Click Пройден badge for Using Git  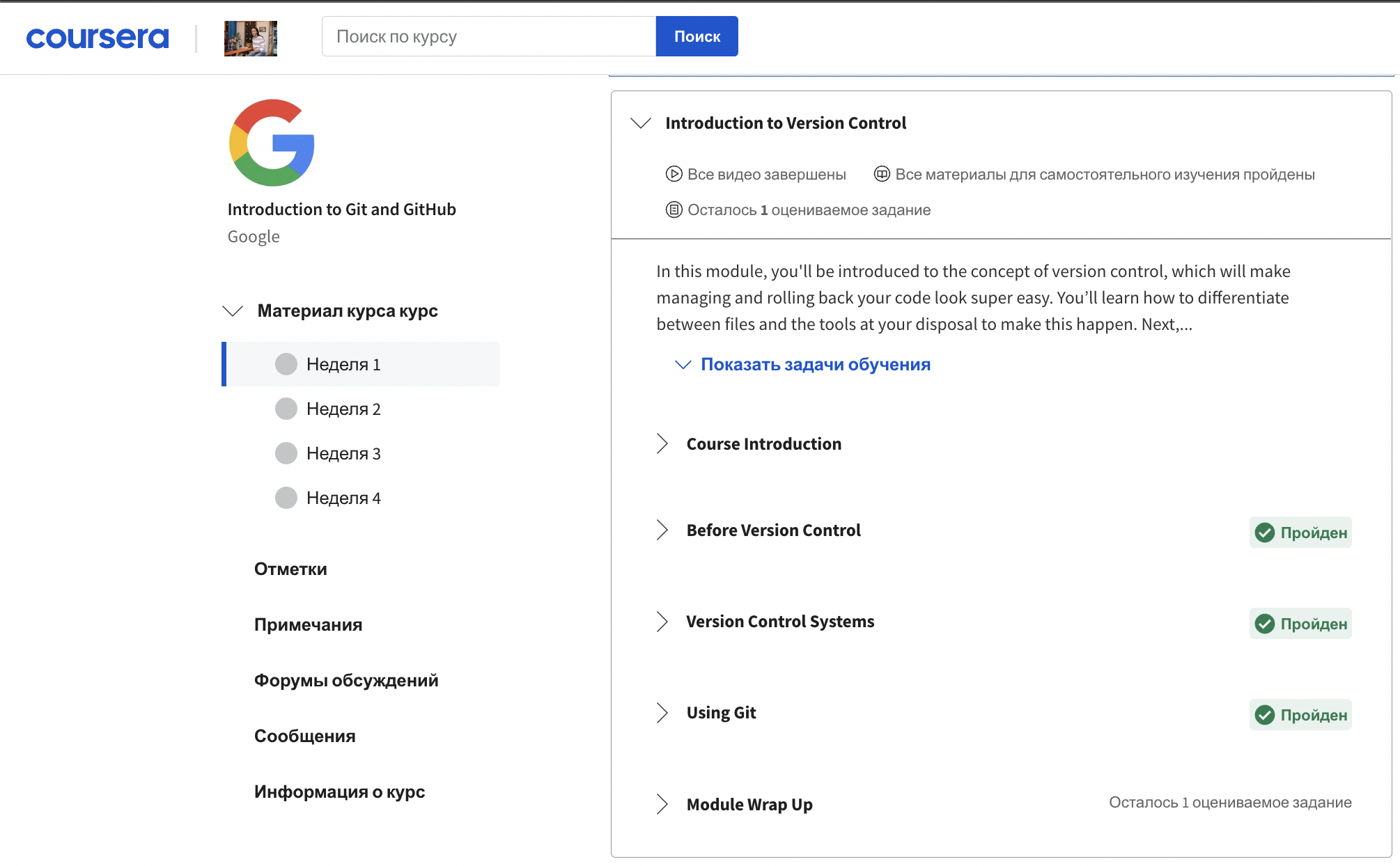1300,714
